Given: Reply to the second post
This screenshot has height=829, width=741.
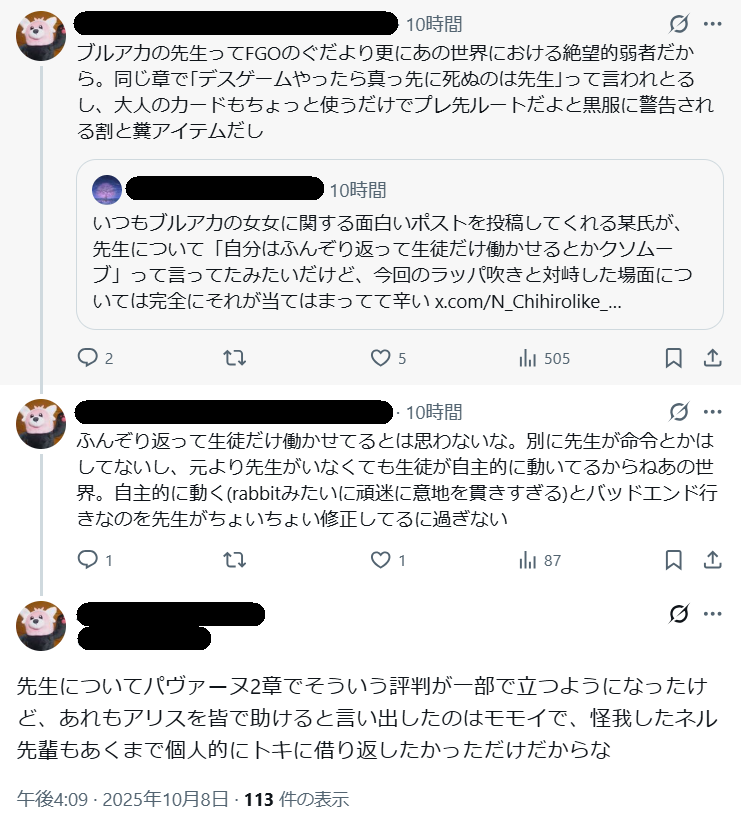Looking at the screenshot, I should pos(88,560).
